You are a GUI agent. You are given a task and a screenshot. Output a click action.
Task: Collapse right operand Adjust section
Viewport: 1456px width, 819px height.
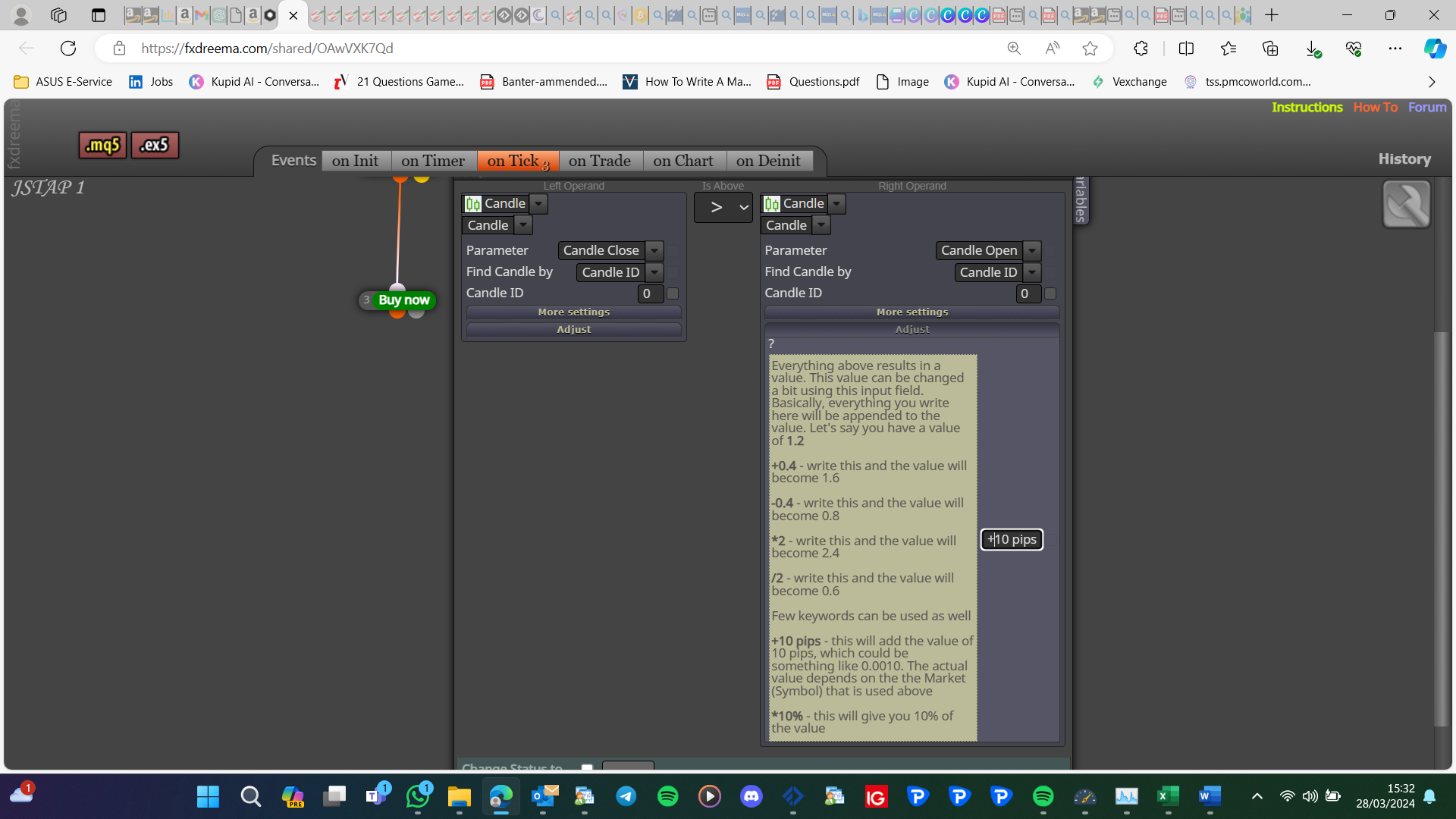(912, 329)
